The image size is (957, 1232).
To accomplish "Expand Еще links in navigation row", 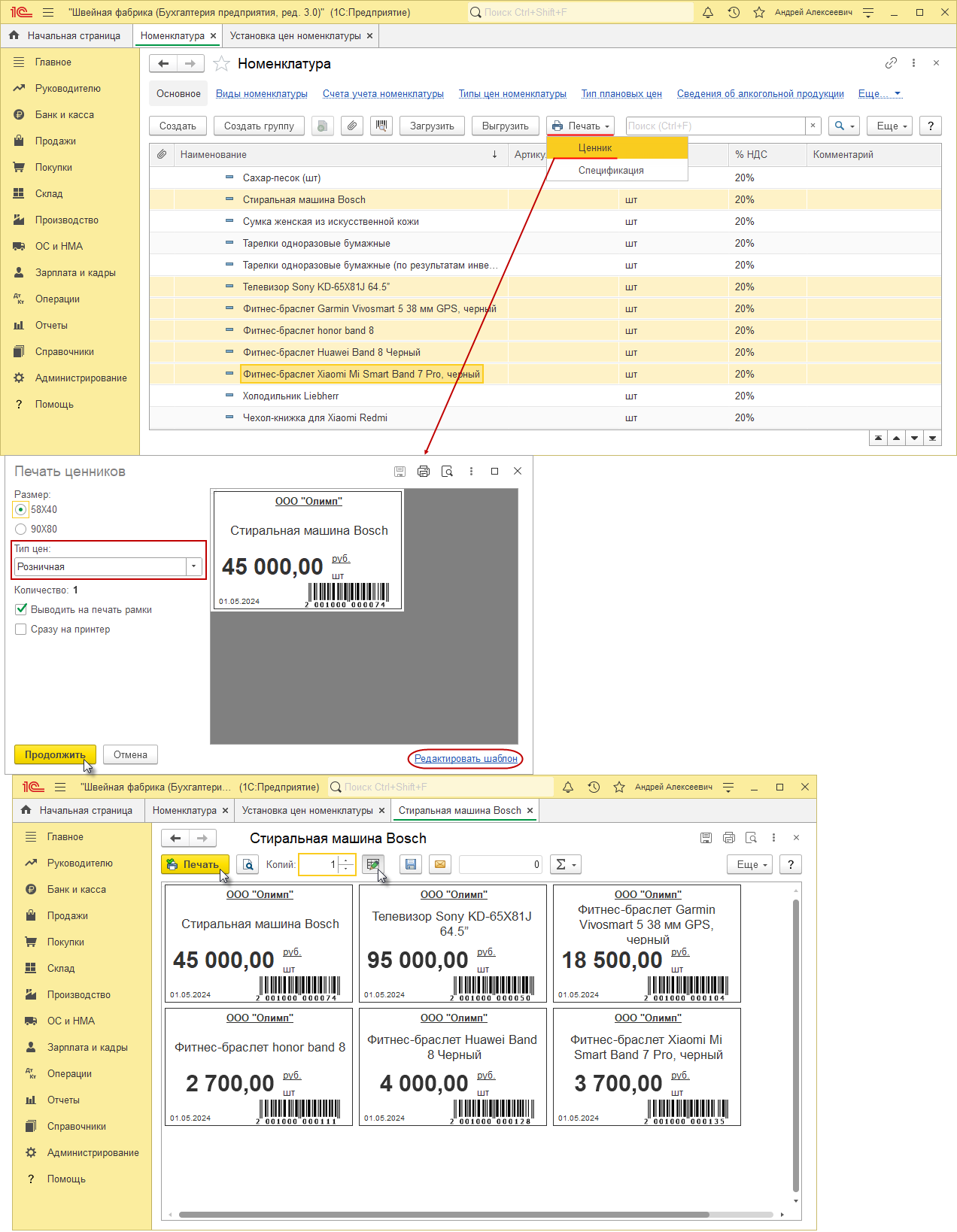I will tap(880, 94).
